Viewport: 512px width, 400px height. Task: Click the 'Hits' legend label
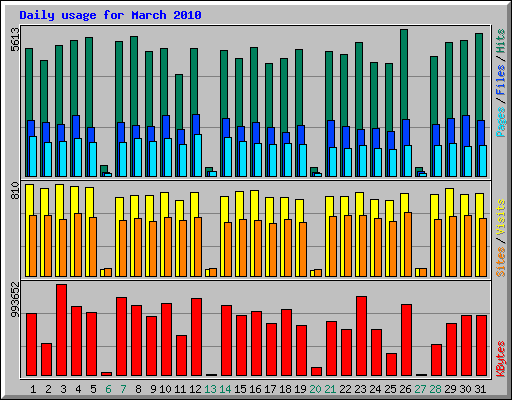pyautogui.click(x=501, y=41)
